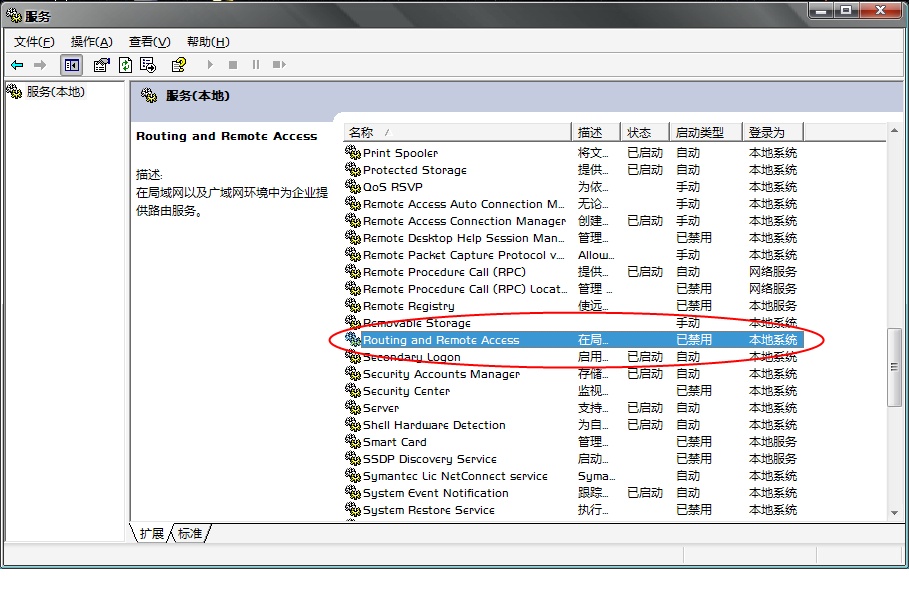Viewport: 909px width, 600px height.
Task: Click the Export List toolbar icon
Action: 148,65
